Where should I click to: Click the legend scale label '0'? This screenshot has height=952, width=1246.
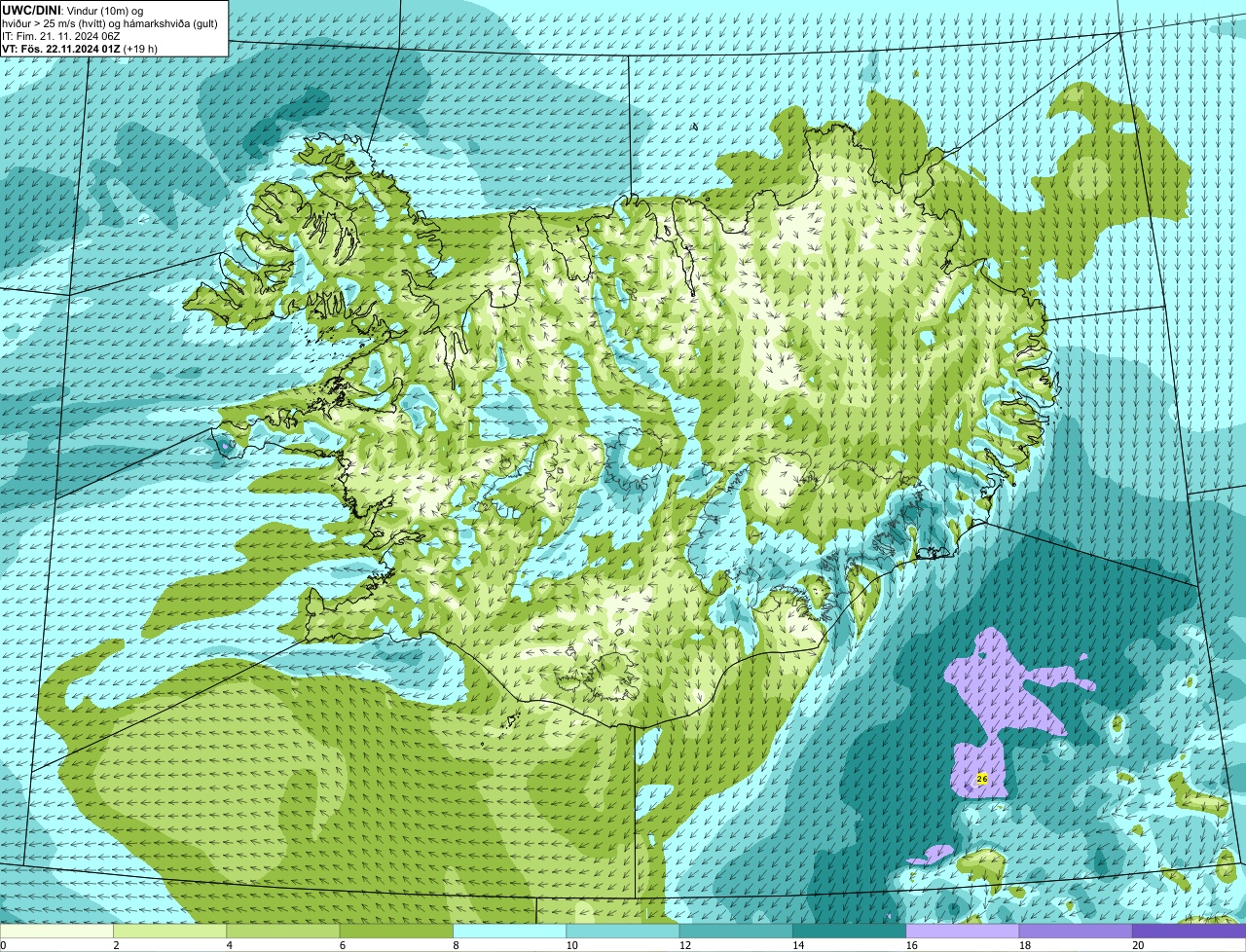pos(3,945)
